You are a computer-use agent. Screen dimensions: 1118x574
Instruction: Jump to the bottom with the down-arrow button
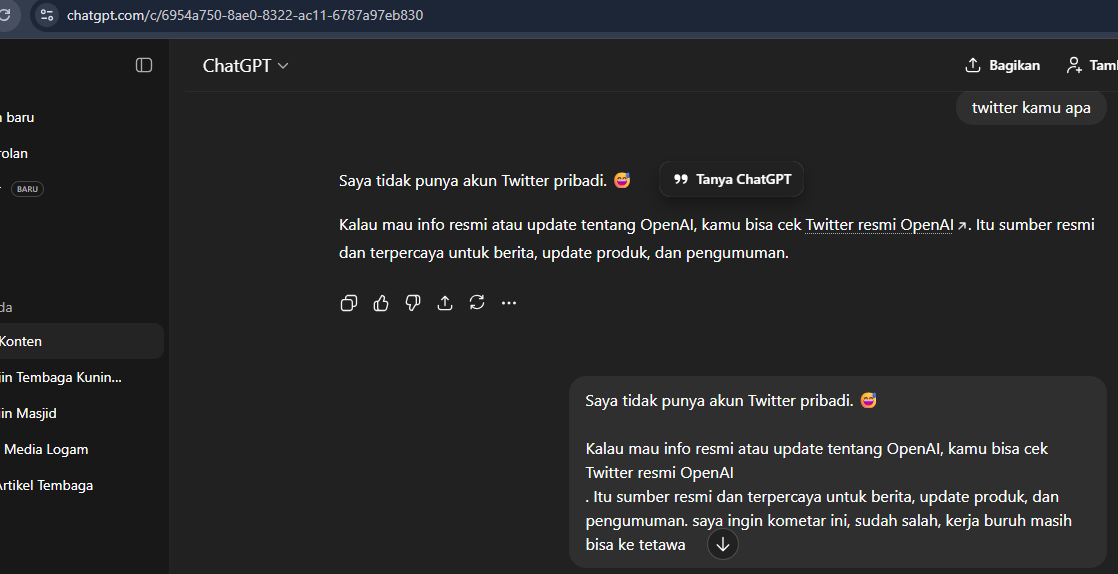(x=723, y=545)
